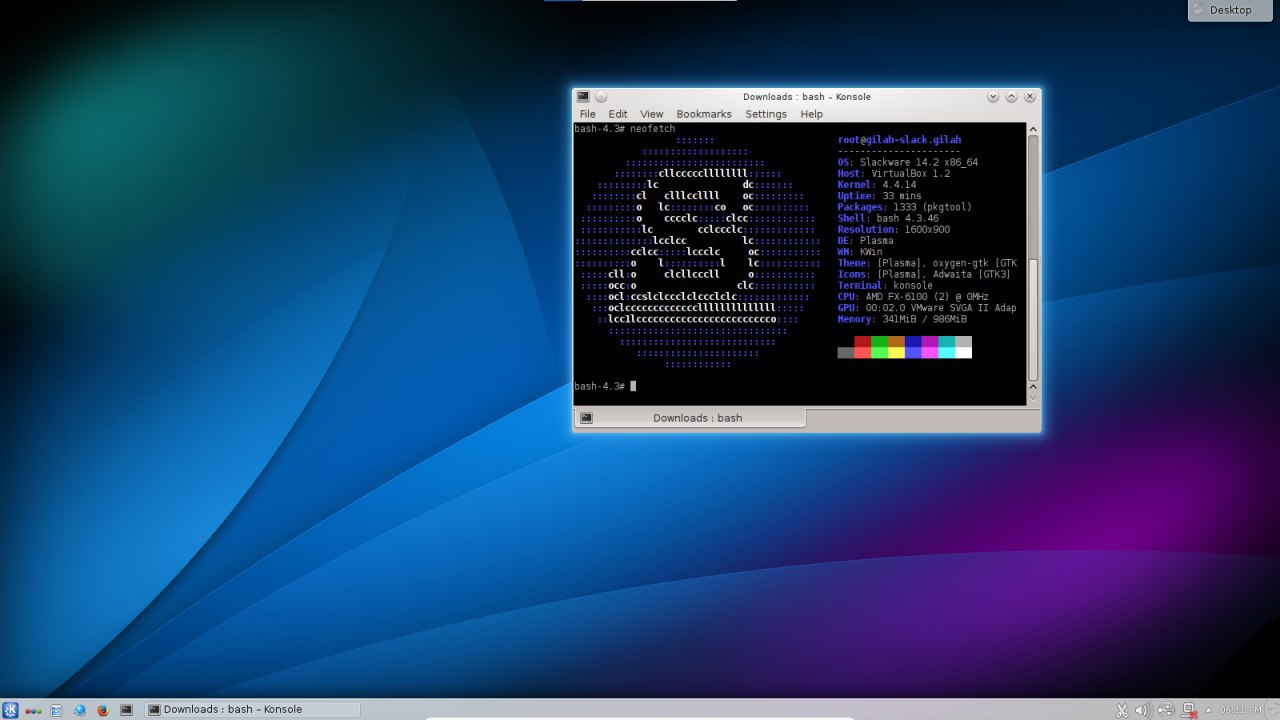The height and width of the screenshot is (720, 1280).
Task: Click the 'Resolution: 1600x900' line
Action: [894, 230]
